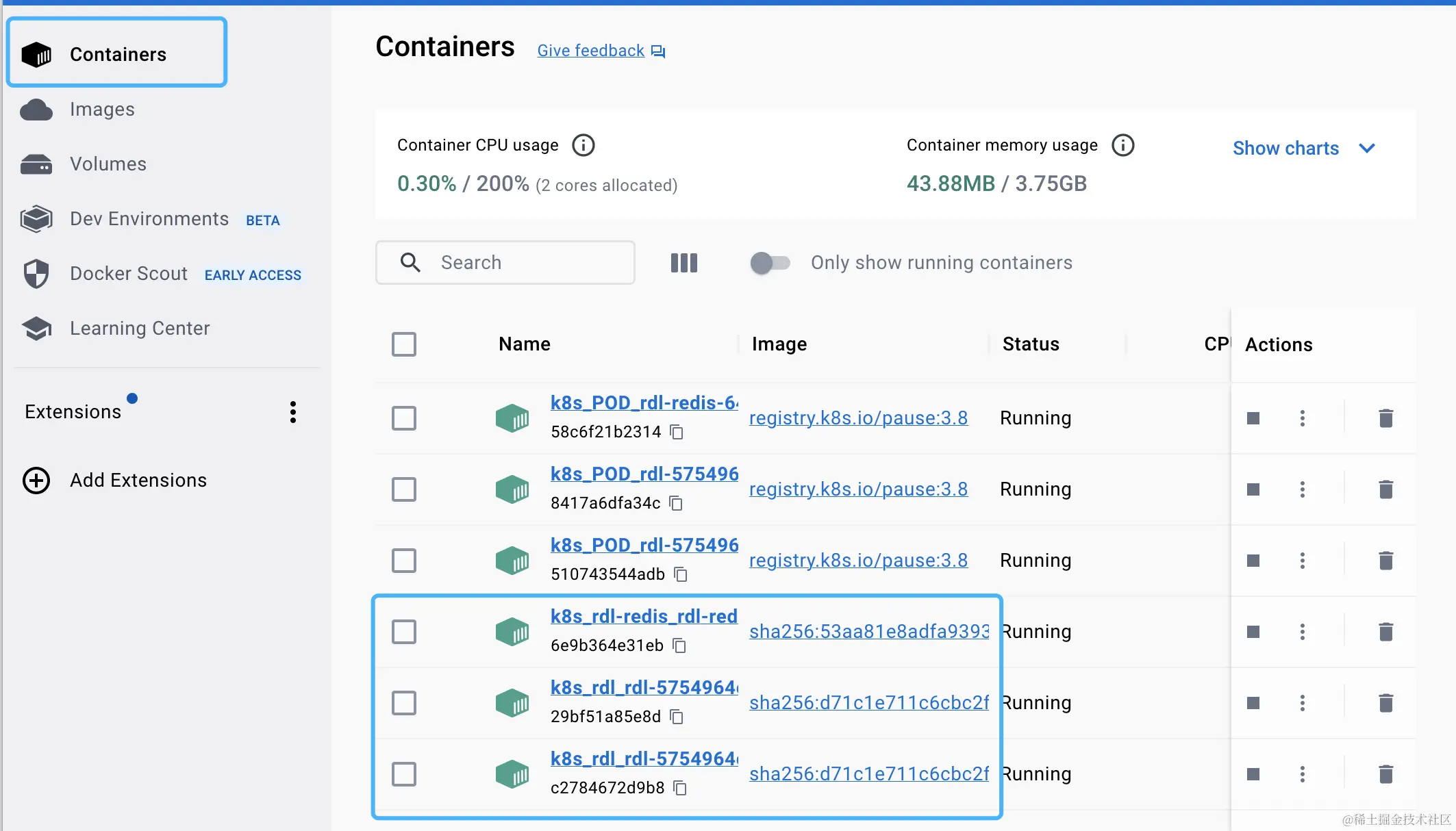Screen dimensions: 1456x831
Task: Open the column chooser icon
Action: tap(683, 263)
